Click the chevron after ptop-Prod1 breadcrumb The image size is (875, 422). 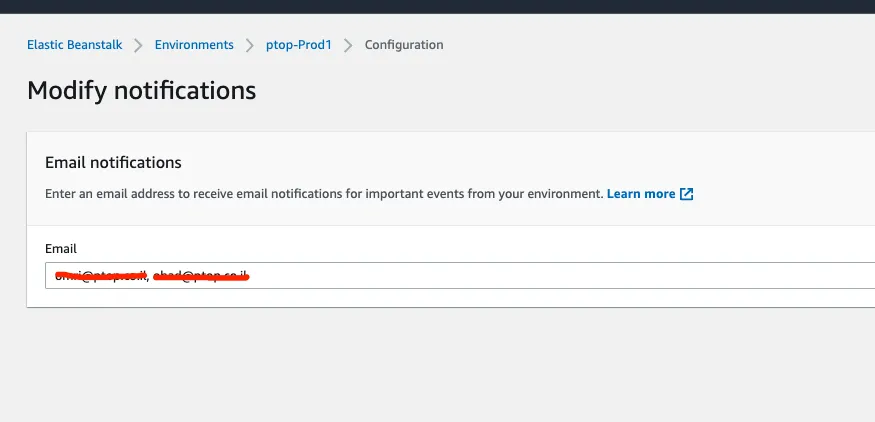348,45
